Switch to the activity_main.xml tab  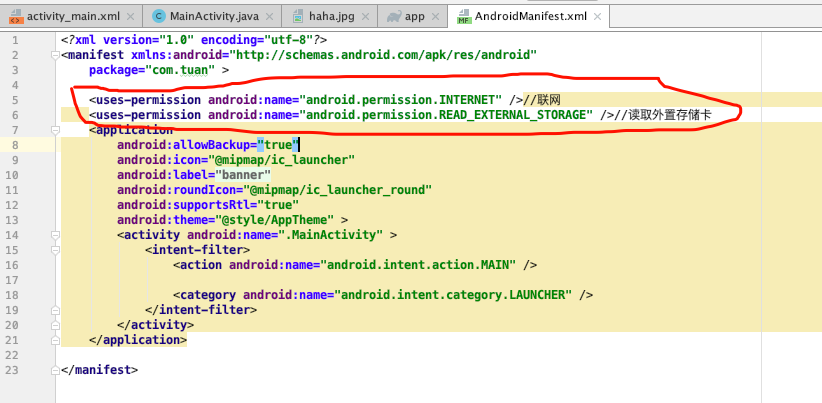(x=73, y=16)
